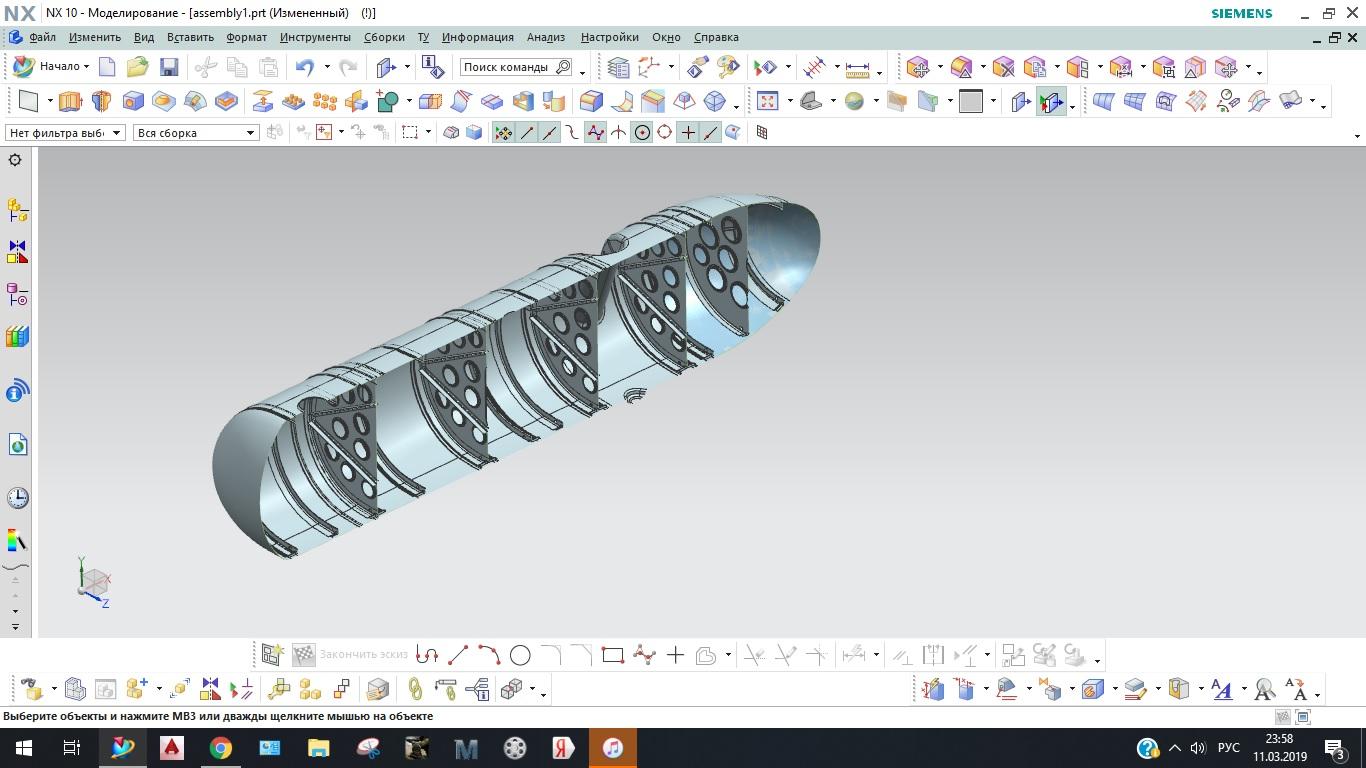Open the Анализ menu
1366x768 pixels.
pos(545,37)
